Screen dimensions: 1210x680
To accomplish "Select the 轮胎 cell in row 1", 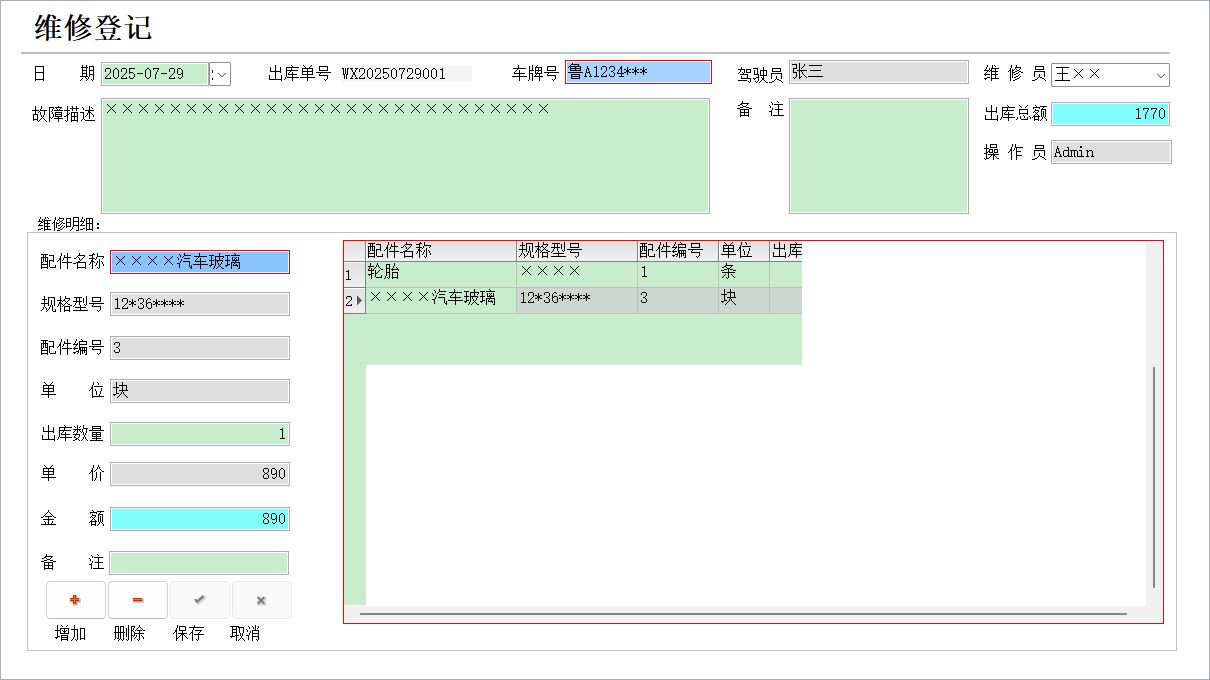I will click(441, 274).
